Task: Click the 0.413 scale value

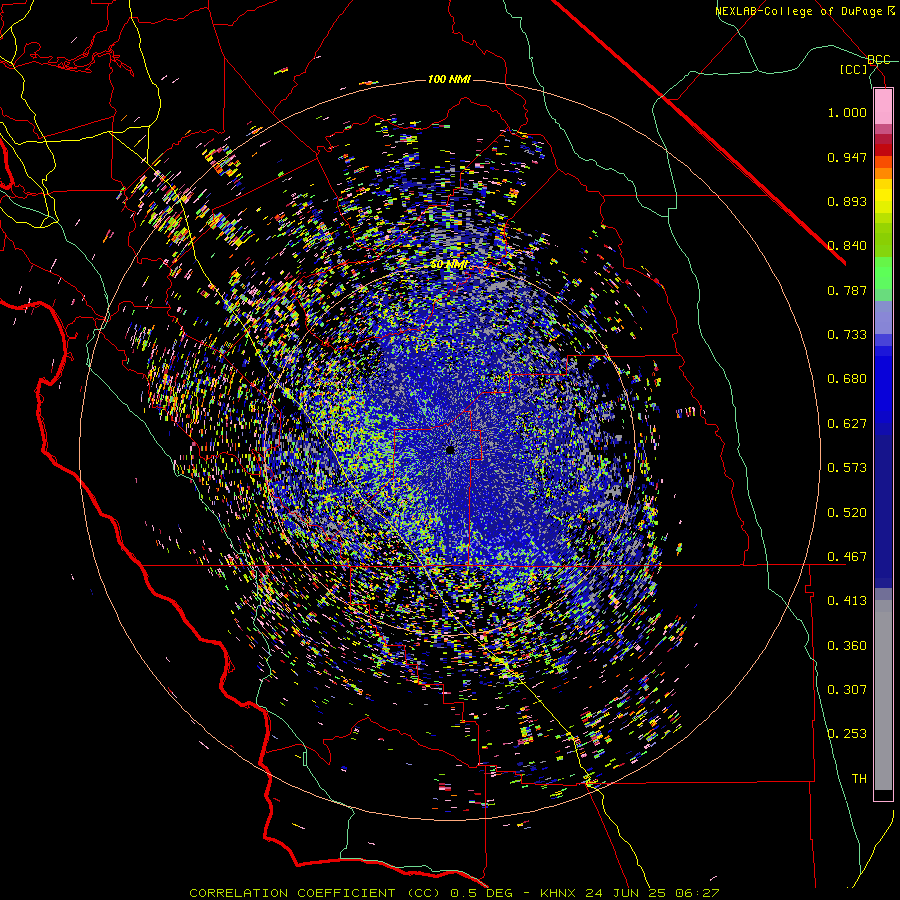Action: 847,601
